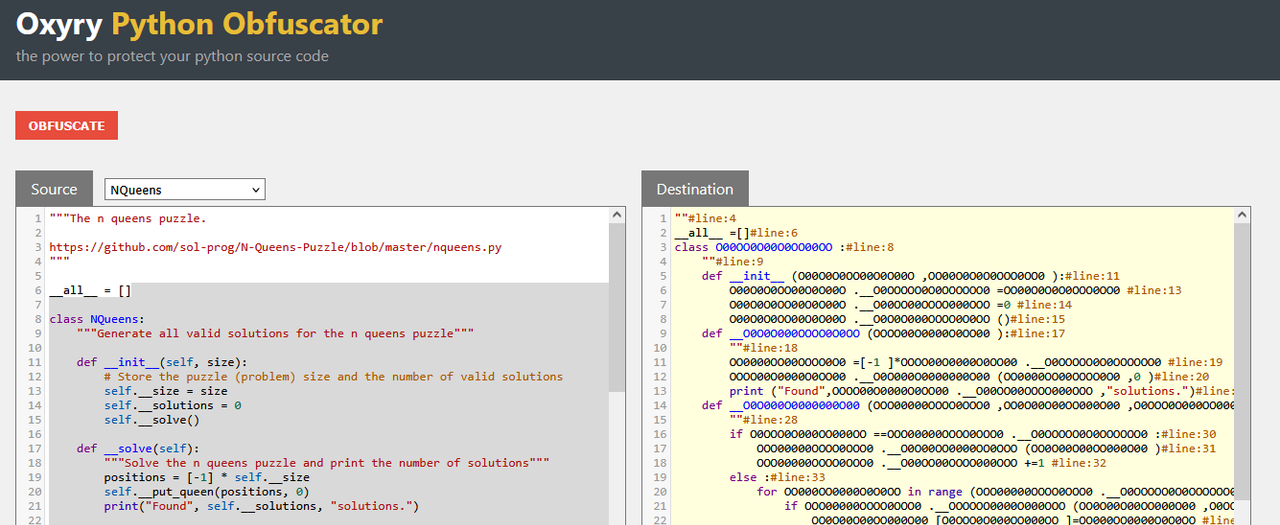
Task: Click the red OBFUSCATE button
Action: (x=67, y=126)
